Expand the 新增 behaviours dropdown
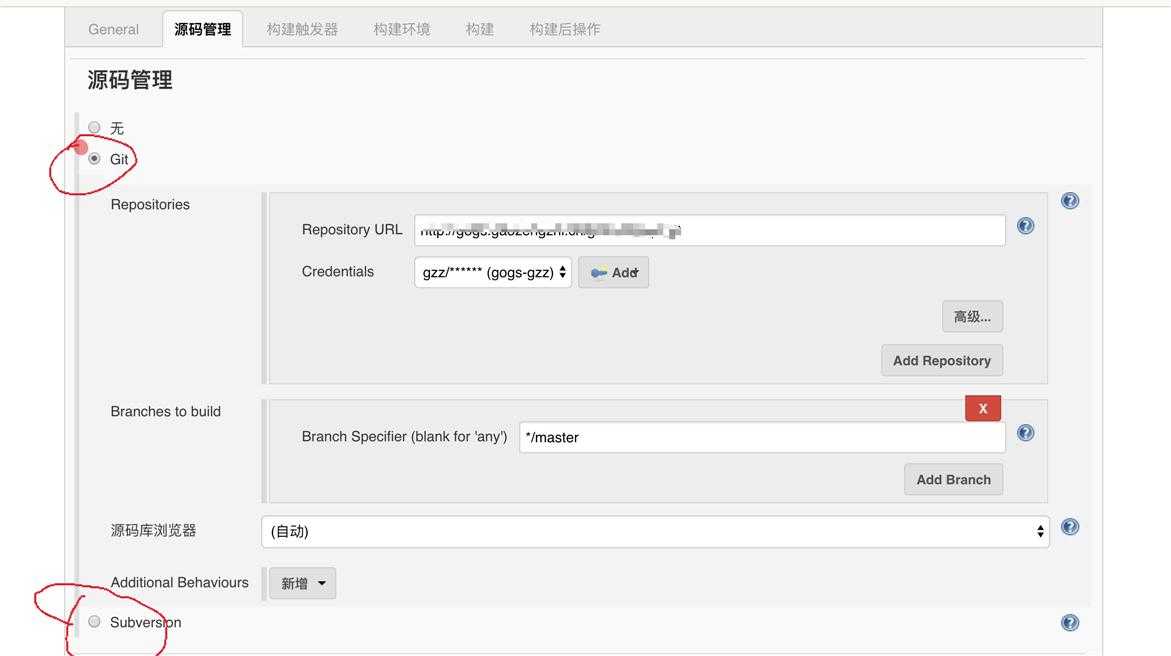The width and height of the screenshot is (1171, 656). tap(302, 584)
